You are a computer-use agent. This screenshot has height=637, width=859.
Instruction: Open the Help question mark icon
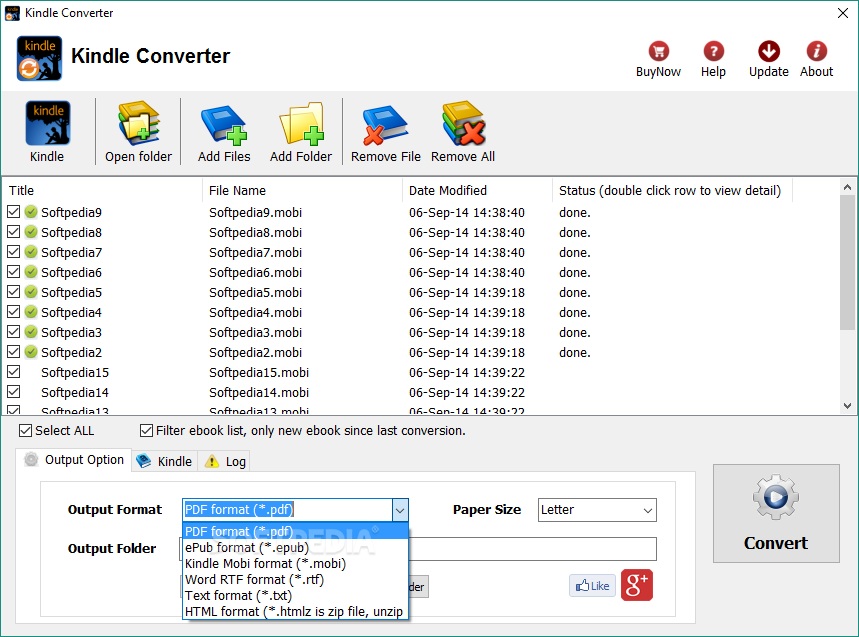[x=713, y=51]
